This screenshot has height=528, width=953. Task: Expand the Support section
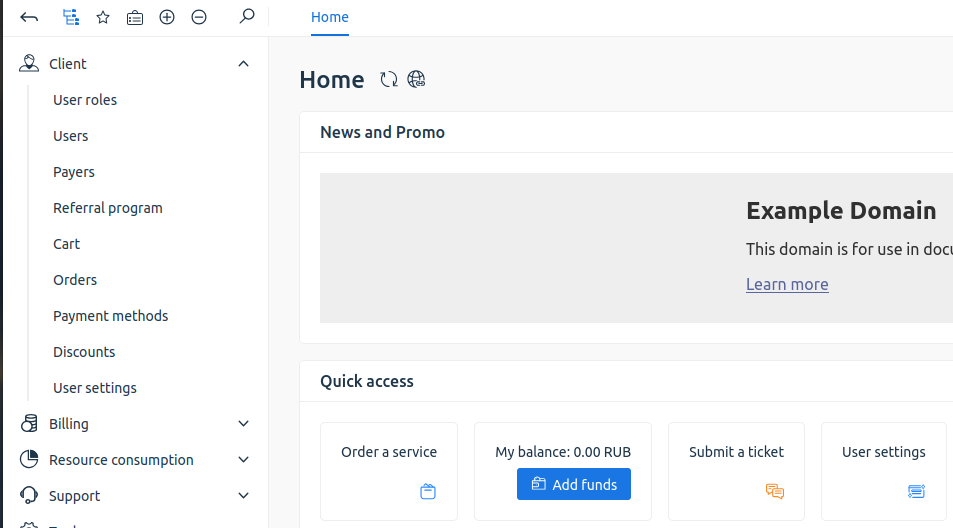click(243, 496)
